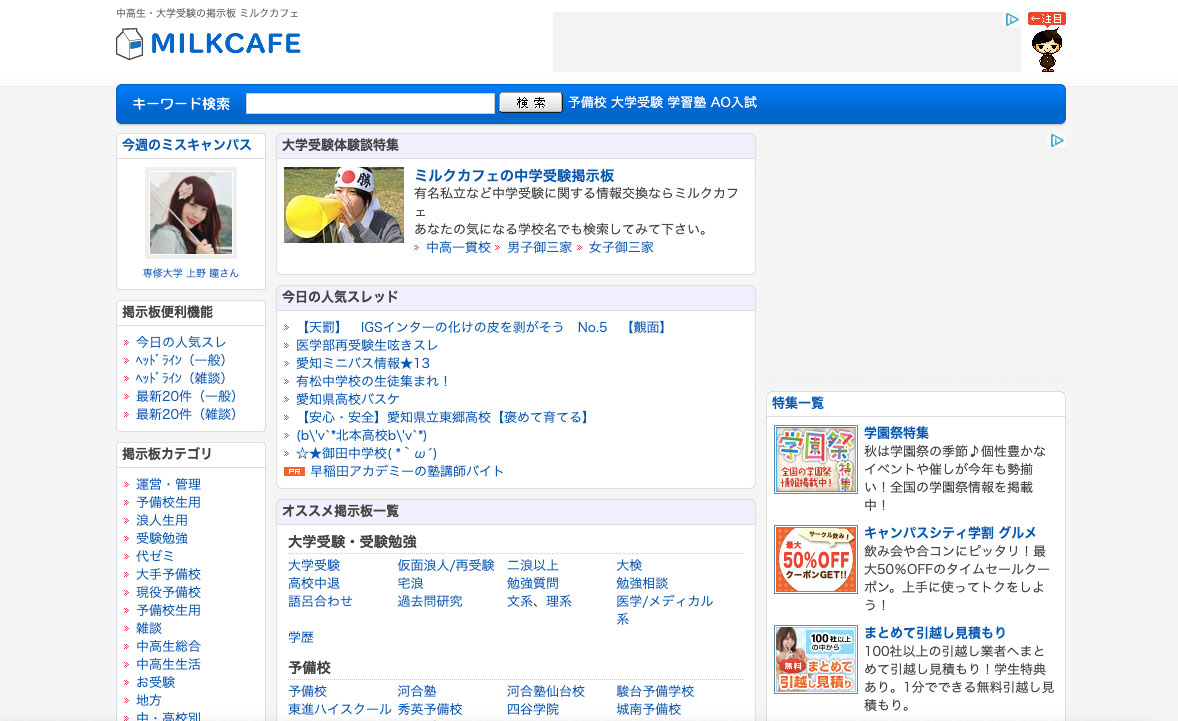This screenshot has width=1178, height=721.
Task: Select the 代ゼミ category
Action: coord(155,557)
